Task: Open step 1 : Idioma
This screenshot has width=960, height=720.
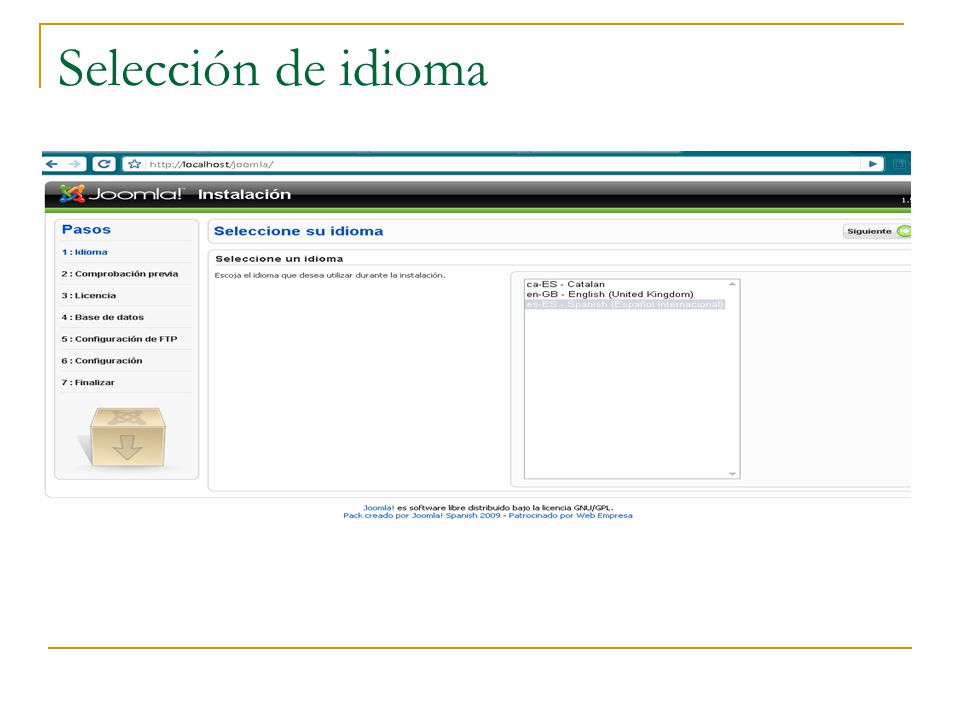Action: coord(84,252)
